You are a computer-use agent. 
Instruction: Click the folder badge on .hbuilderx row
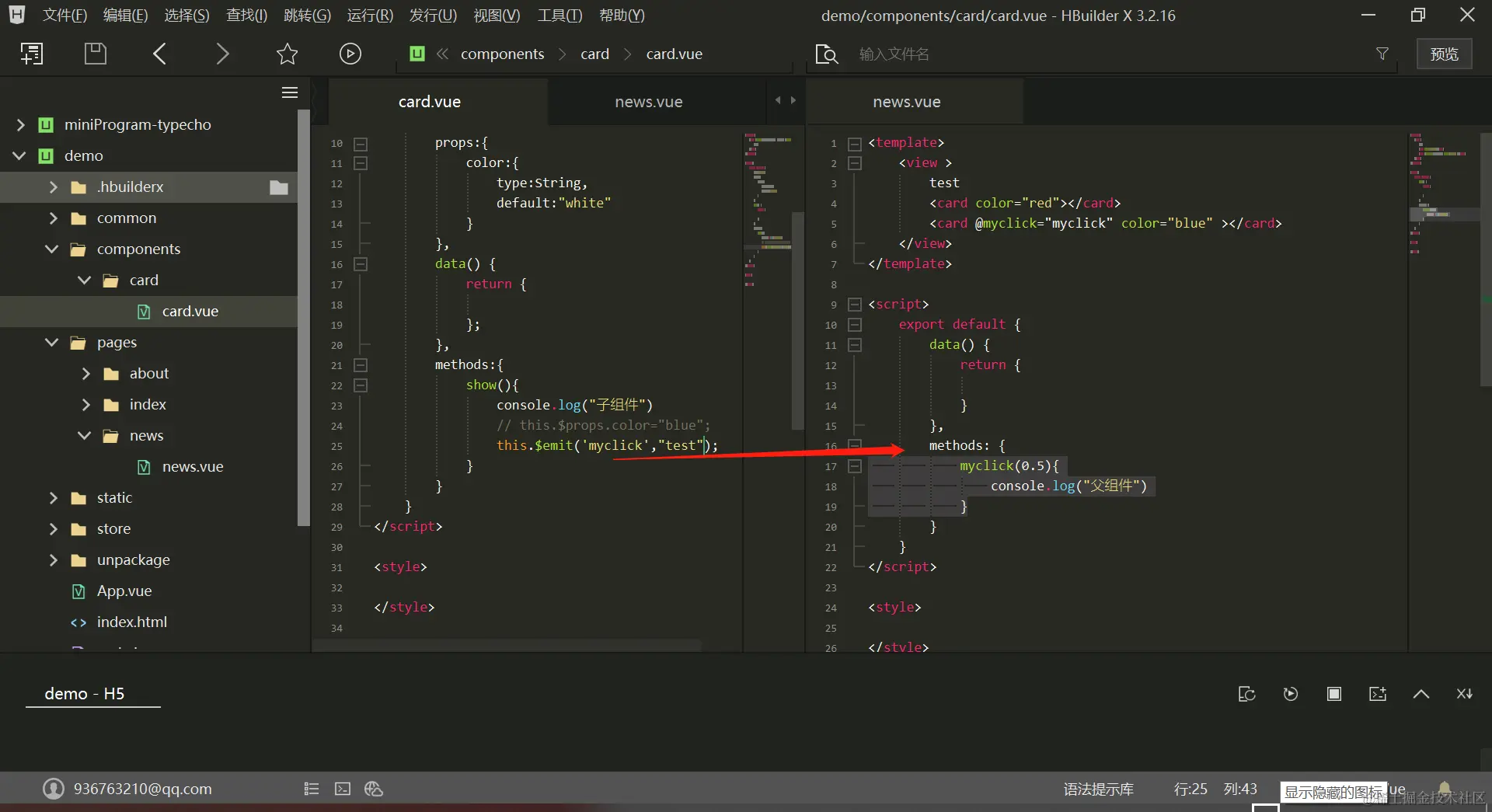coord(279,187)
